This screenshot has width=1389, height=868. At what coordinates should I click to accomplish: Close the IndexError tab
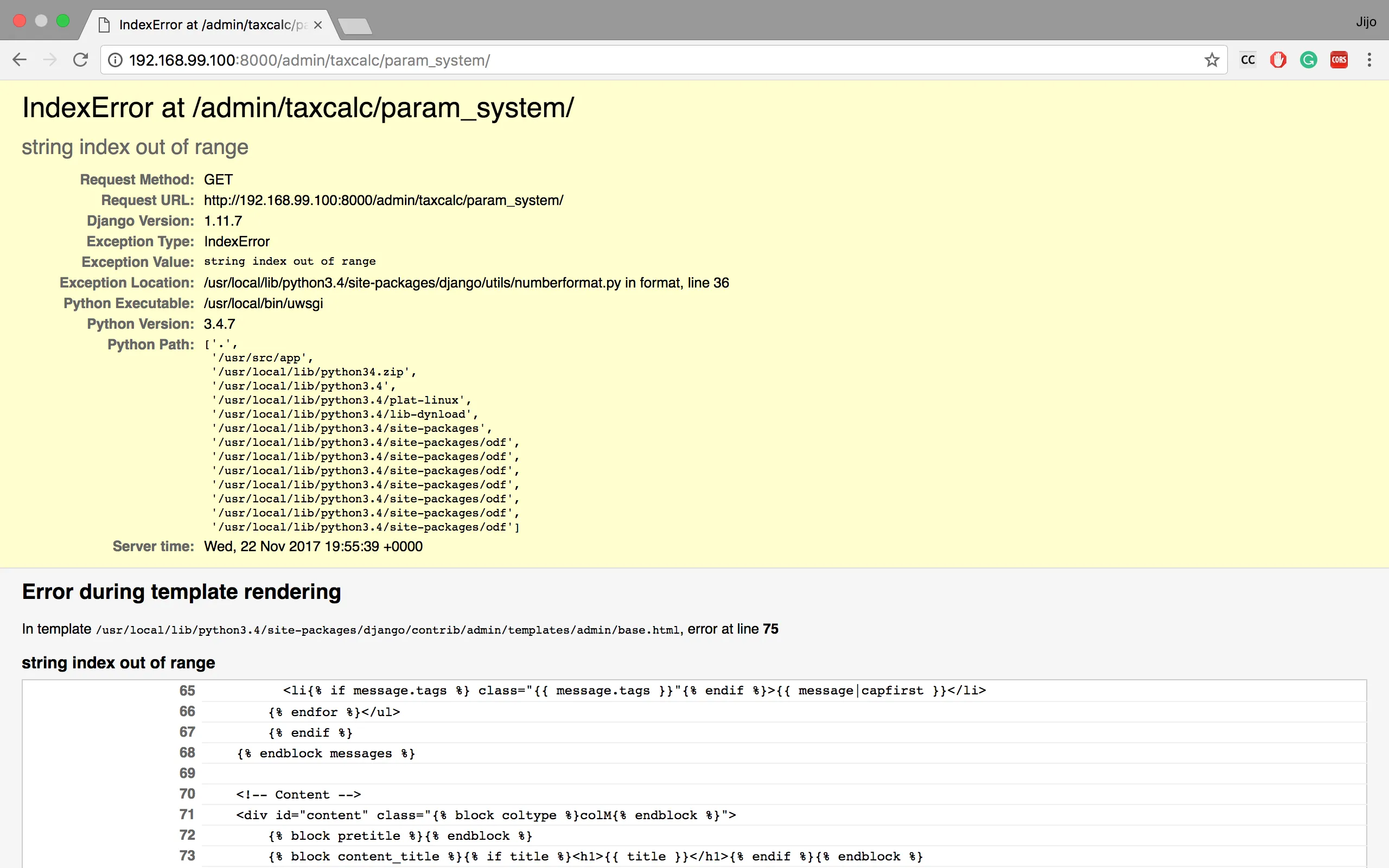(x=318, y=25)
